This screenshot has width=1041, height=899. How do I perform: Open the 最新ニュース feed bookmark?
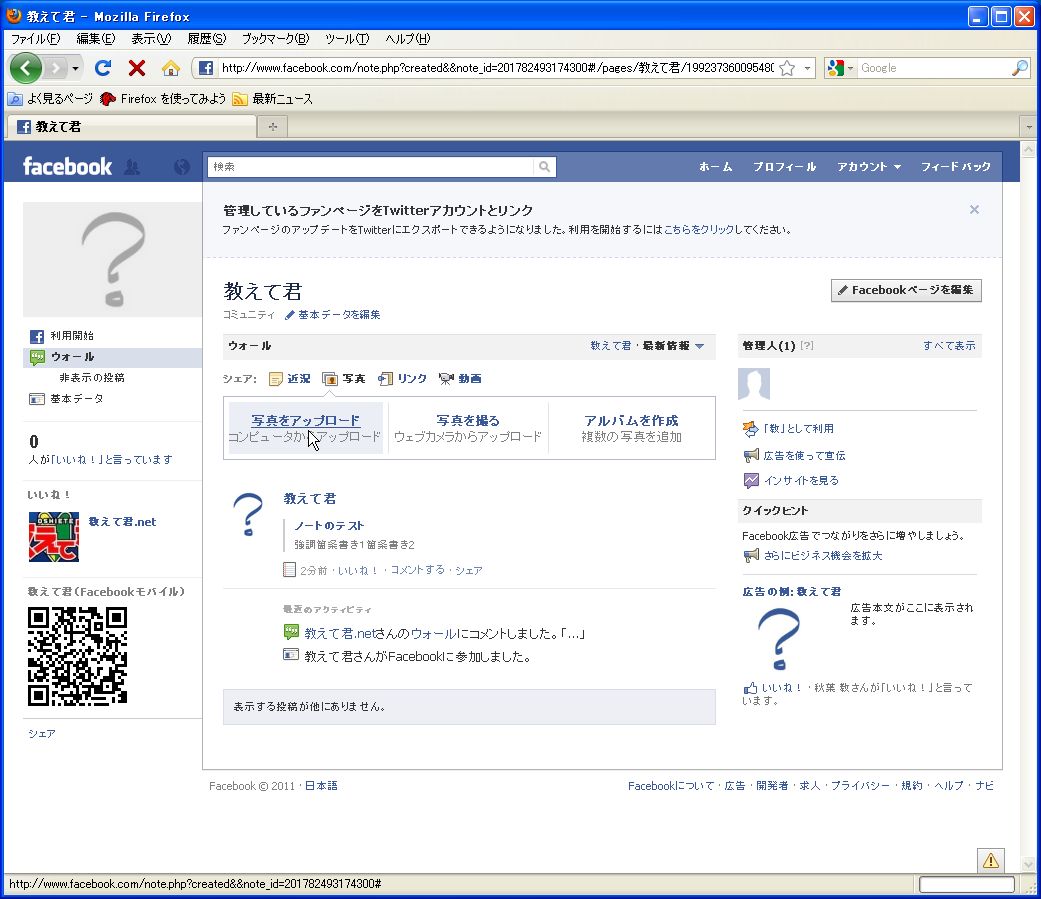(273, 99)
